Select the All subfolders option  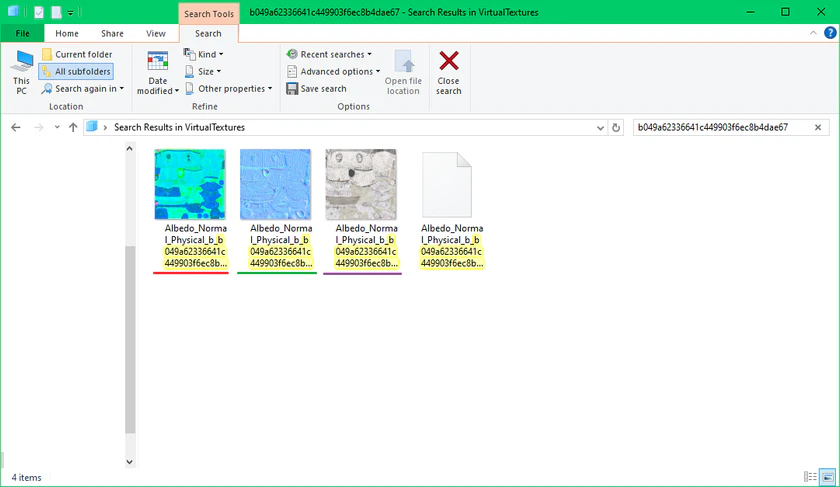pos(76,72)
